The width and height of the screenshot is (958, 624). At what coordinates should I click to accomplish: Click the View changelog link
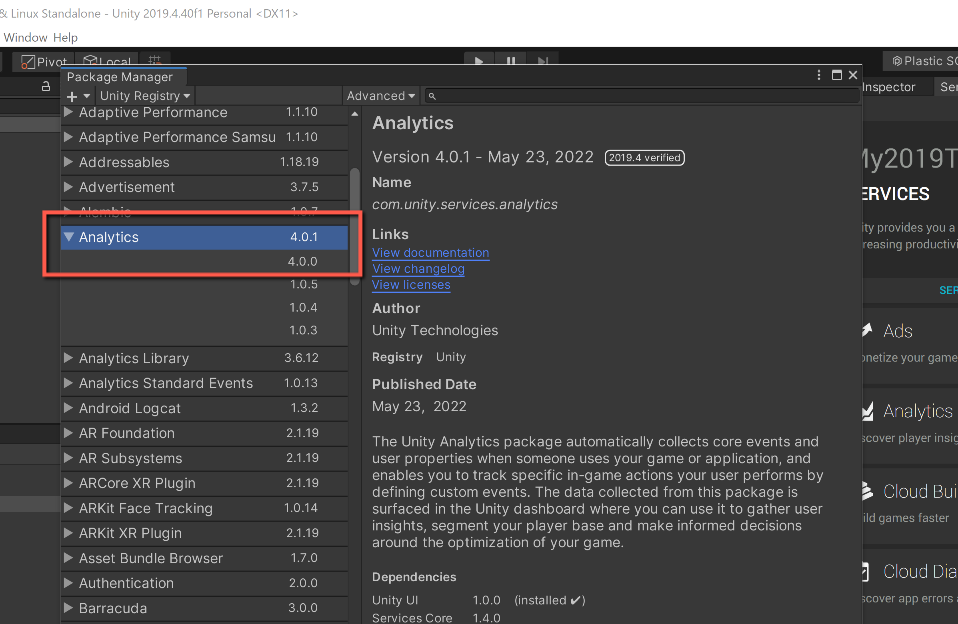coord(418,269)
